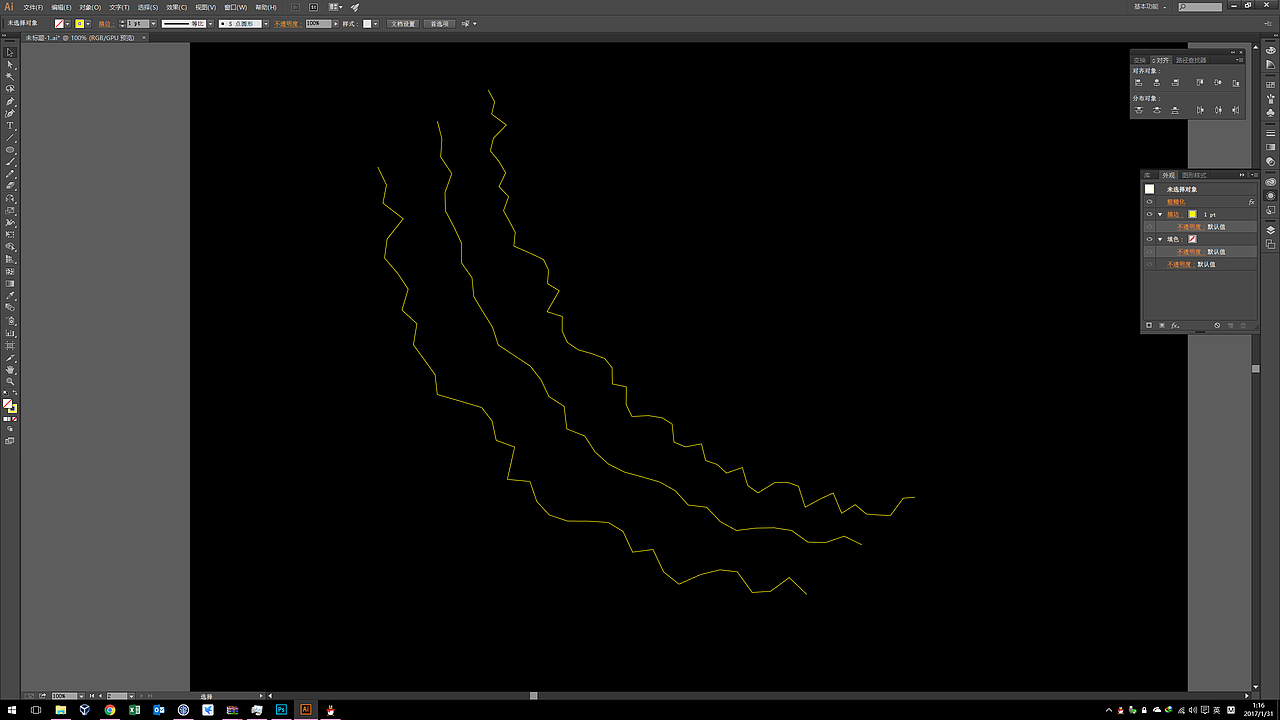Switch to 路径查找器 tab
This screenshot has height=720, width=1280.
(1191, 60)
